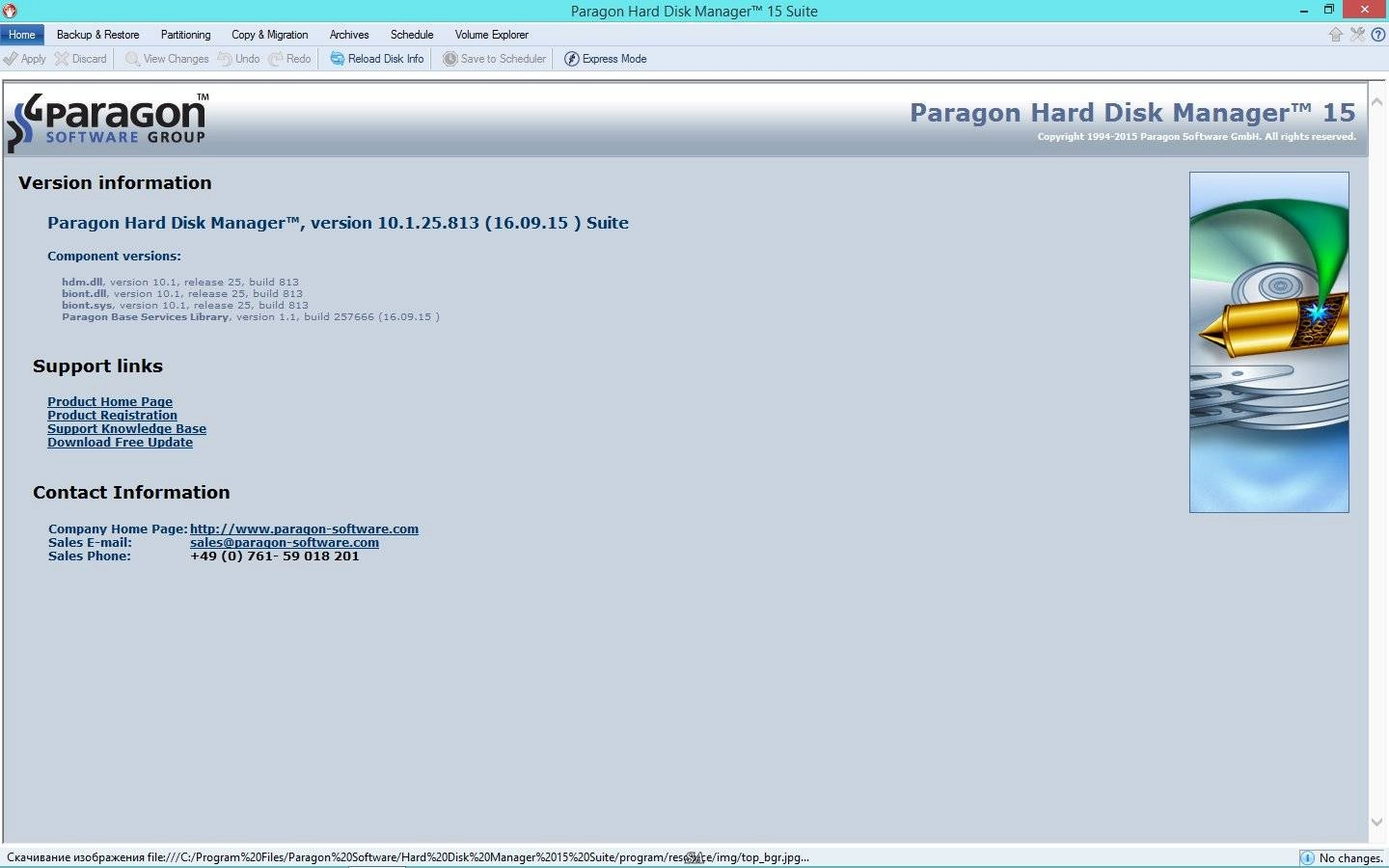Open the Home menu tab
The width and height of the screenshot is (1389, 868).
point(22,35)
